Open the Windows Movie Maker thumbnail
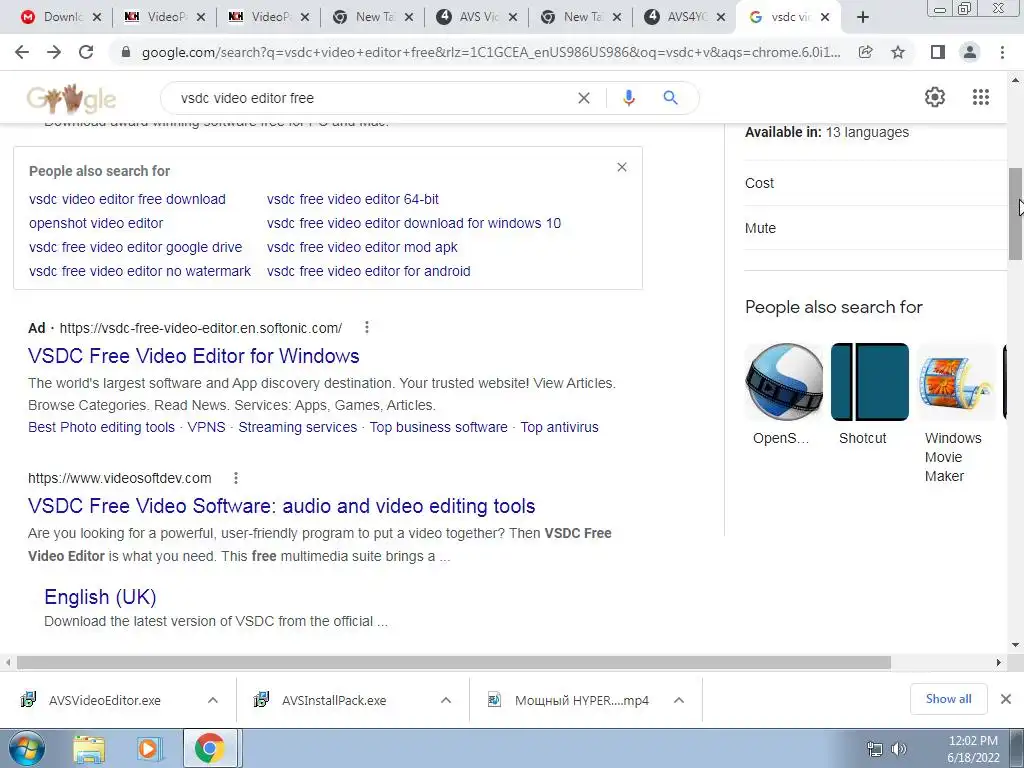1024x768 pixels. point(955,382)
